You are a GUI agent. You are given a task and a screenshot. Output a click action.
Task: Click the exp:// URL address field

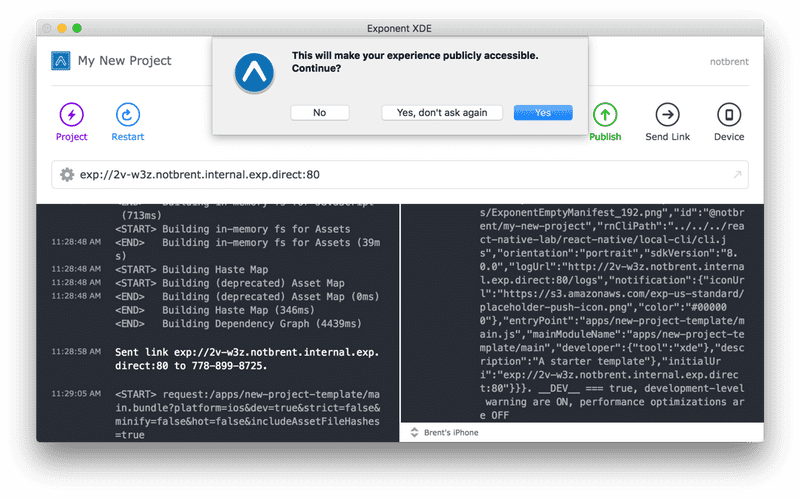pyautogui.click(x=400, y=175)
